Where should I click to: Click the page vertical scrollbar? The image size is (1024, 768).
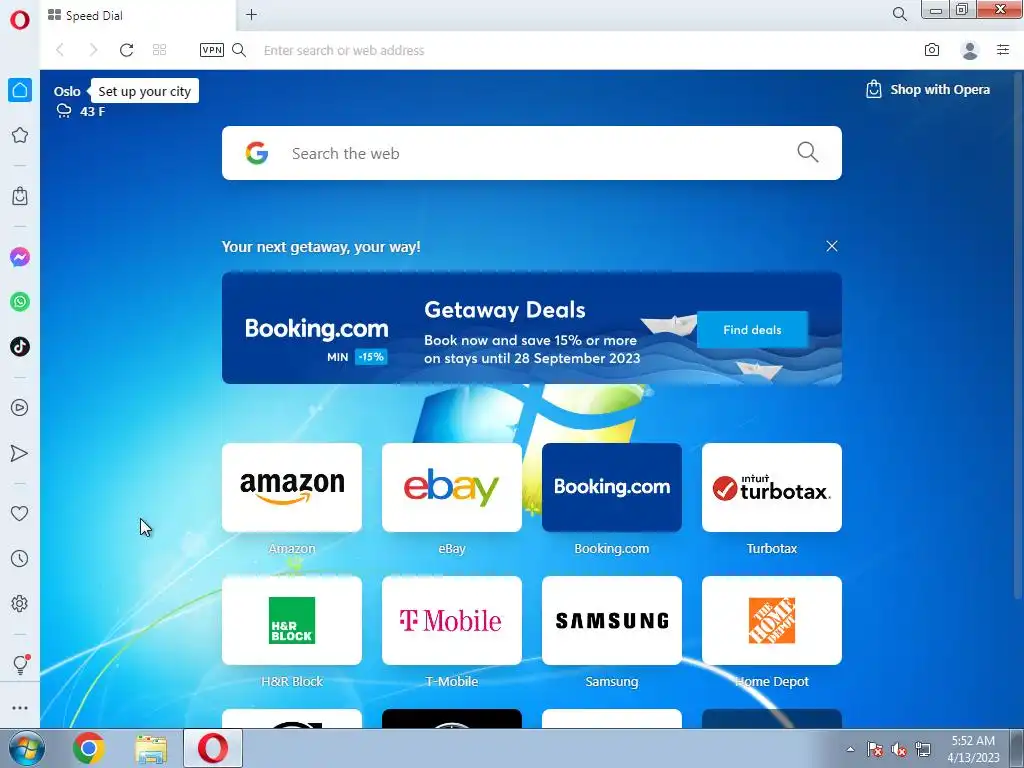1019,333
